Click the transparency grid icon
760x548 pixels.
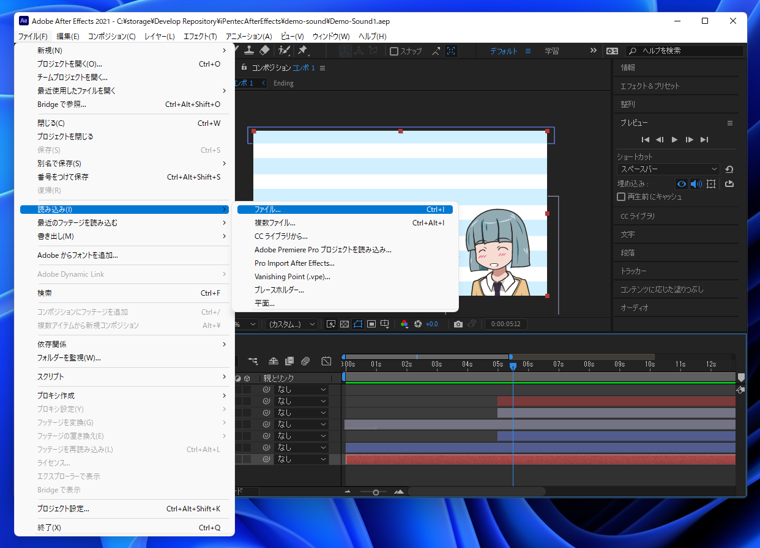345,324
